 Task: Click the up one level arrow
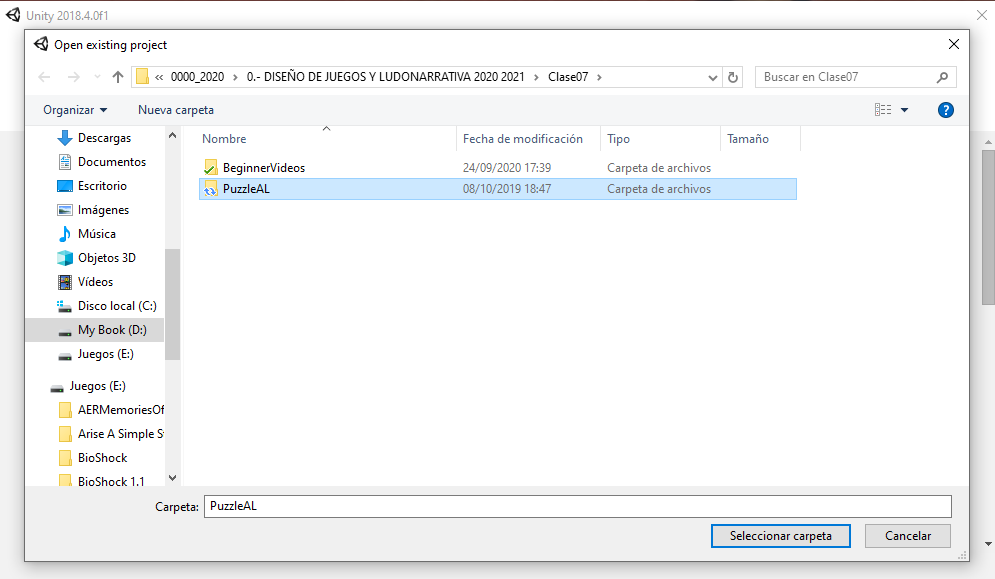coord(118,77)
